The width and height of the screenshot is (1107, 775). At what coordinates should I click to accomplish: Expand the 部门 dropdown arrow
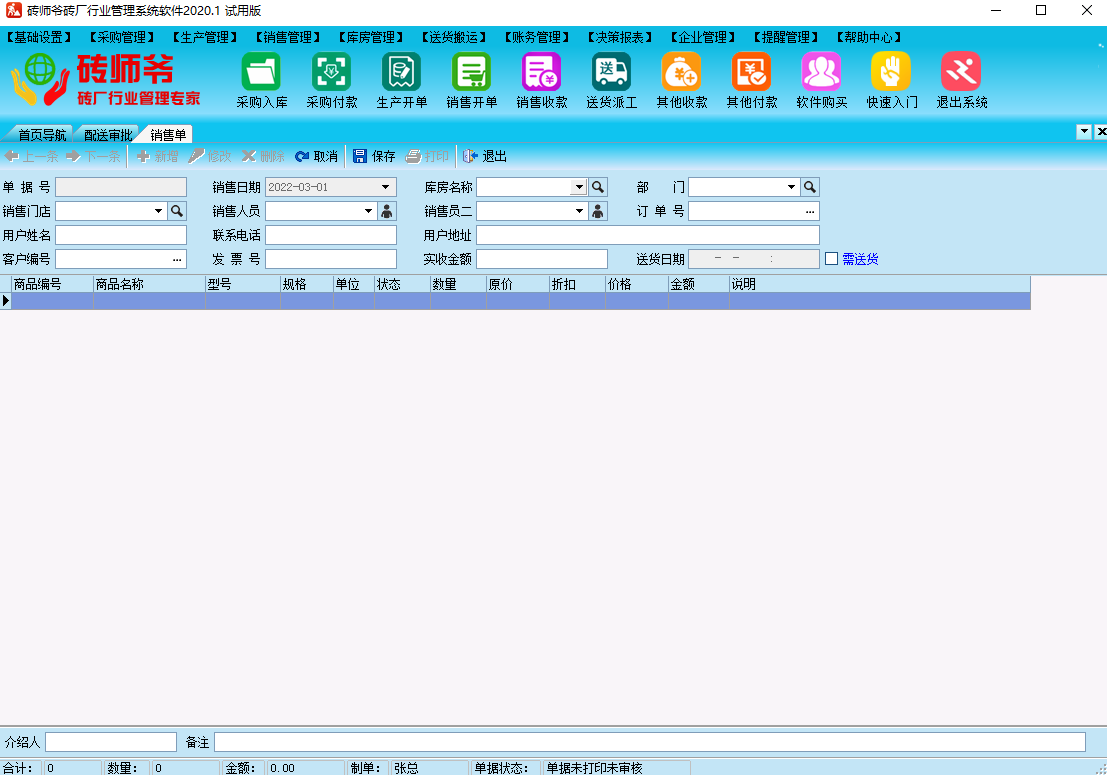(791, 187)
